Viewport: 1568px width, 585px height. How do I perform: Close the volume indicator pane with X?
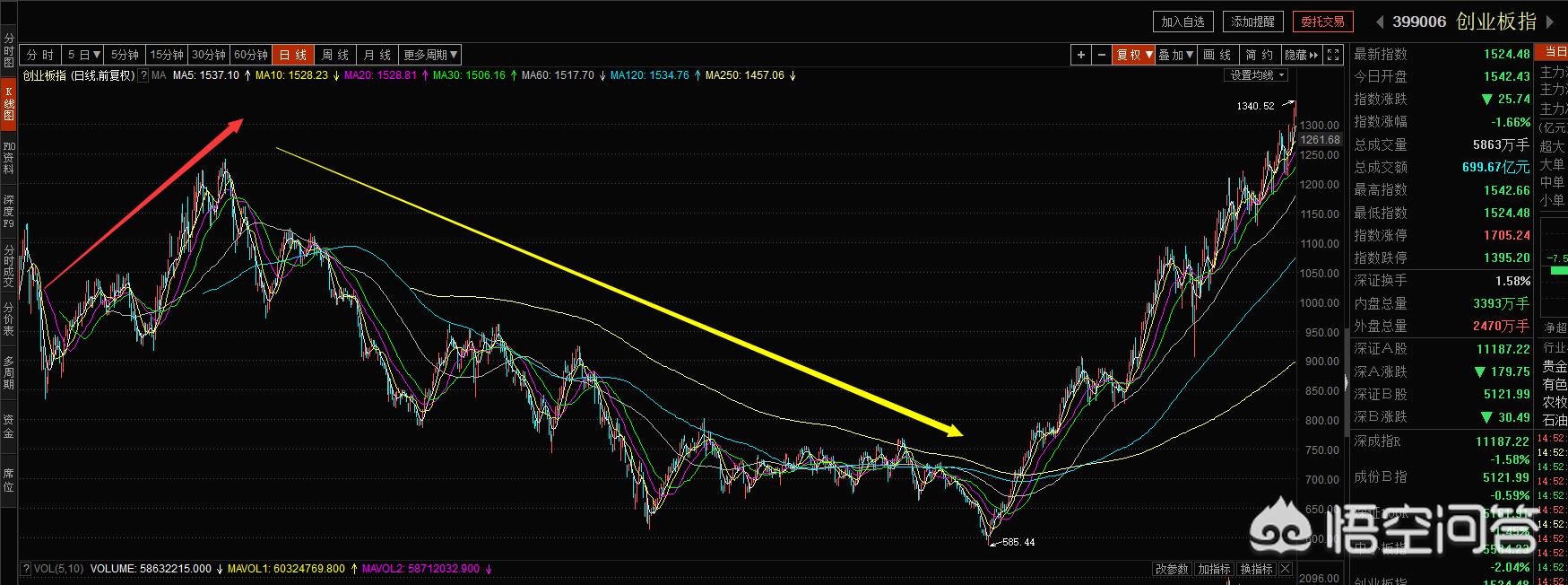click(x=1286, y=569)
